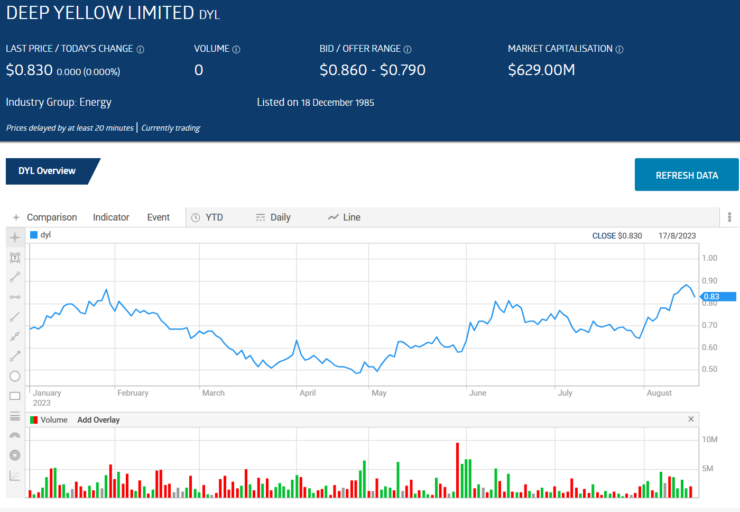Viewport: 740px width, 512px height.
Task: Click the red-green Volume color swatch
Action: coord(34,420)
